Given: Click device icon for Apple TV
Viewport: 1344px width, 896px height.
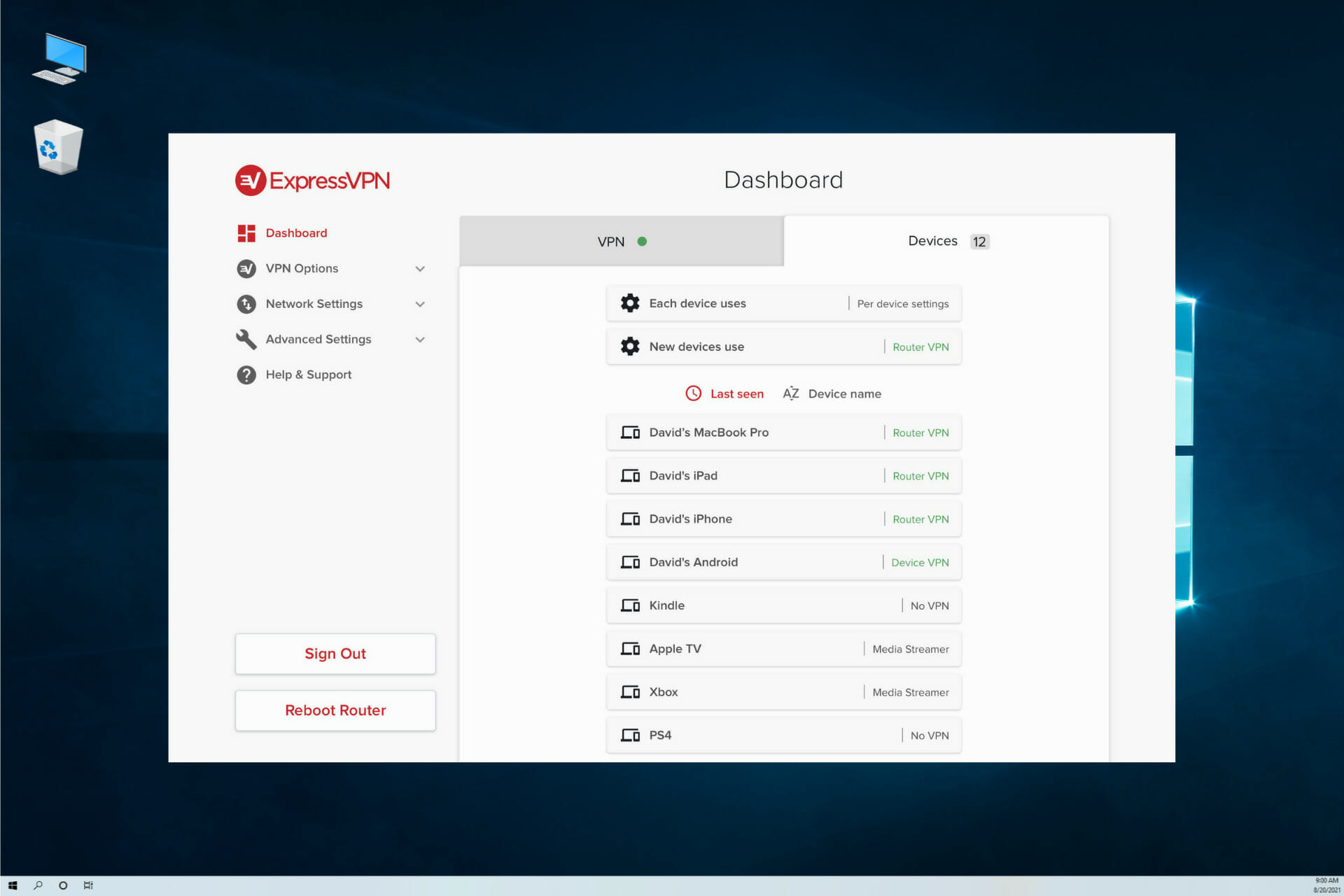Looking at the screenshot, I should click(x=630, y=649).
